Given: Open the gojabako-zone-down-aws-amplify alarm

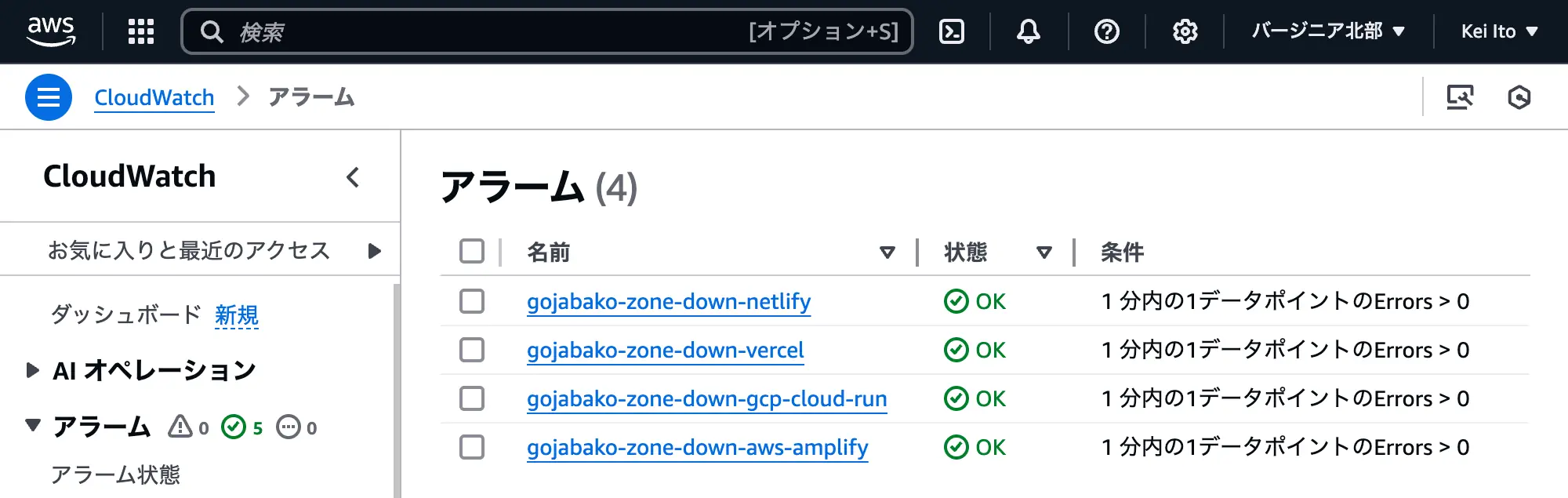Looking at the screenshot, I should click(698, 447).
